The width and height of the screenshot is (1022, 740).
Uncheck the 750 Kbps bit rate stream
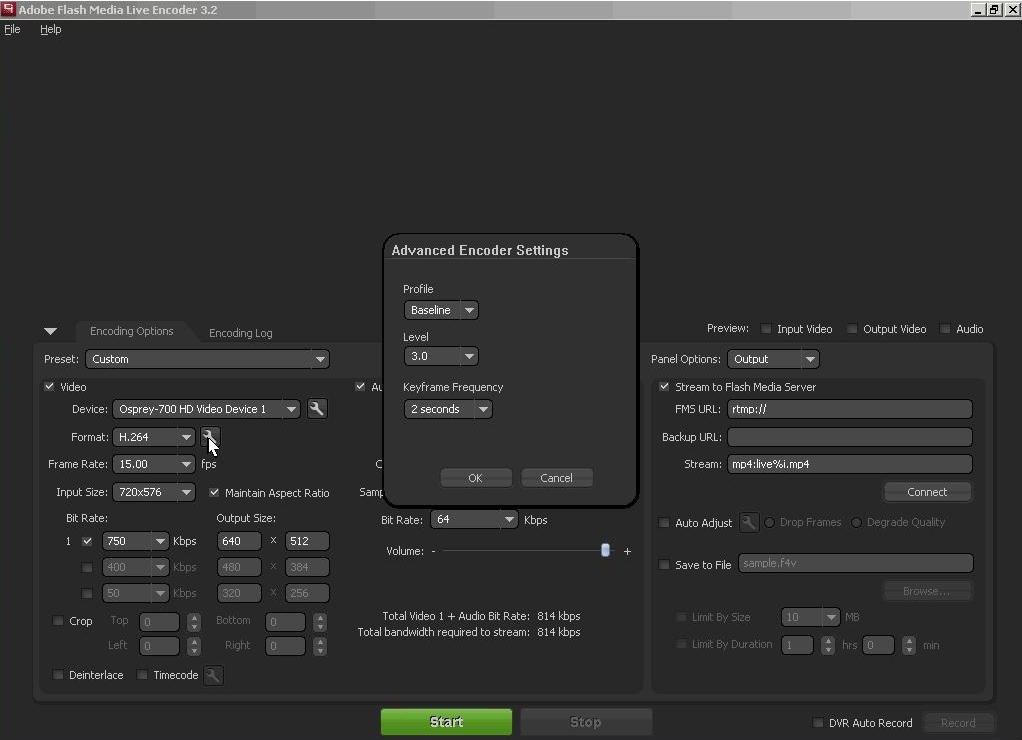tap(87, 541)
